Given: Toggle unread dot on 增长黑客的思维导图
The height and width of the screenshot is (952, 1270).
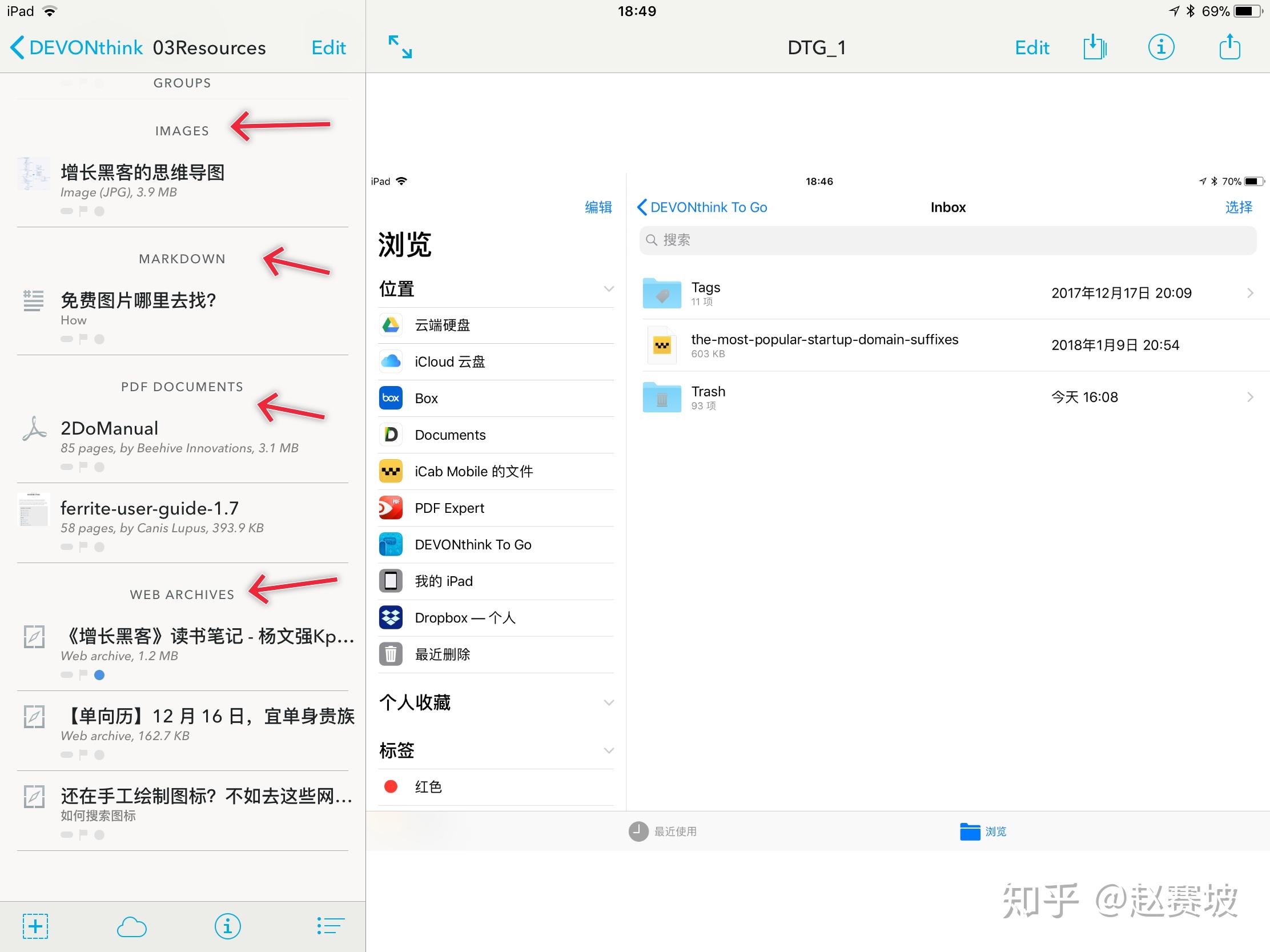Looking at the screenshot, I should pos(99,211).
